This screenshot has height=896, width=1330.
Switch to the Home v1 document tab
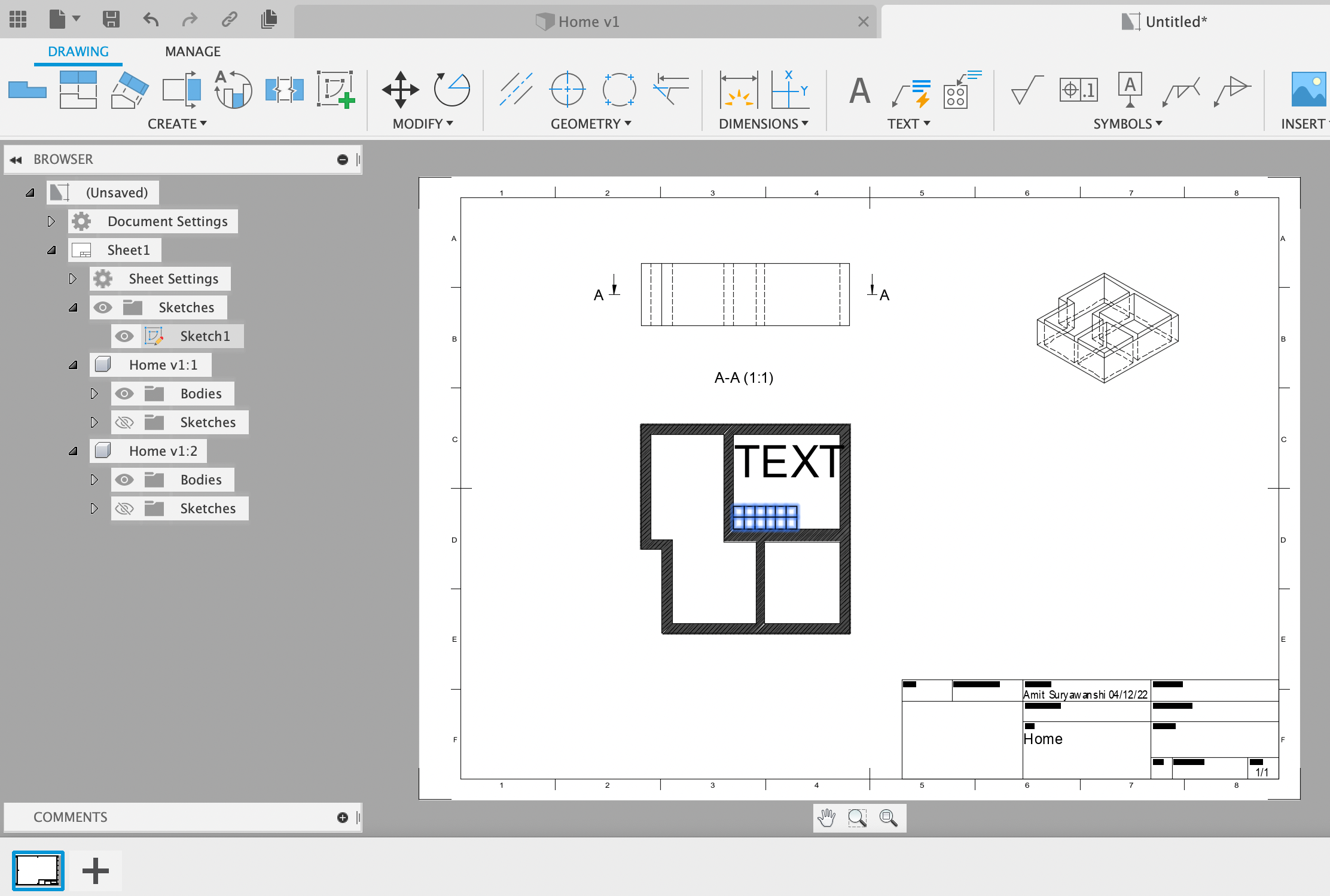[585, 22]
